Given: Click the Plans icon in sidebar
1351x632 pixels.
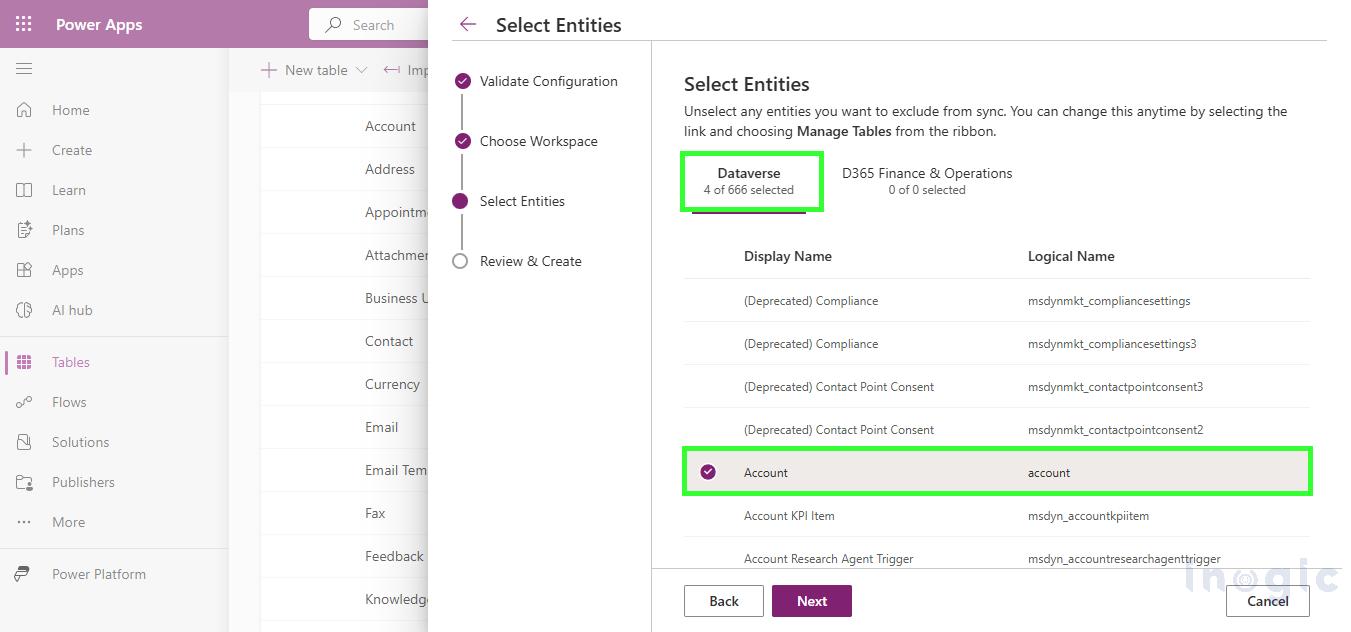Looking at the screenshot, I should point(24,230).
